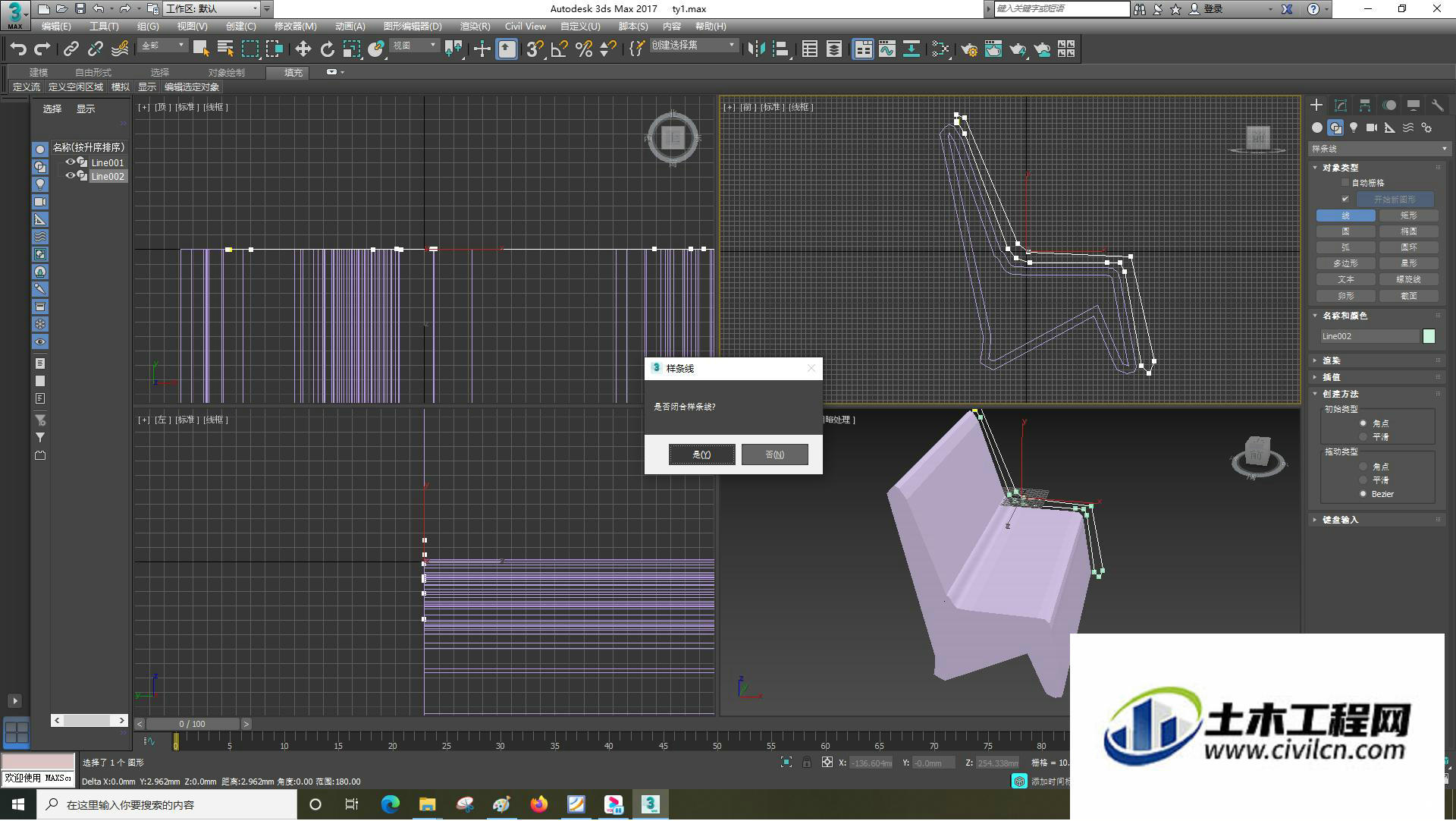Choose the Select and Move tool
Screen dimensions: 1456x821
click(303, 49)
